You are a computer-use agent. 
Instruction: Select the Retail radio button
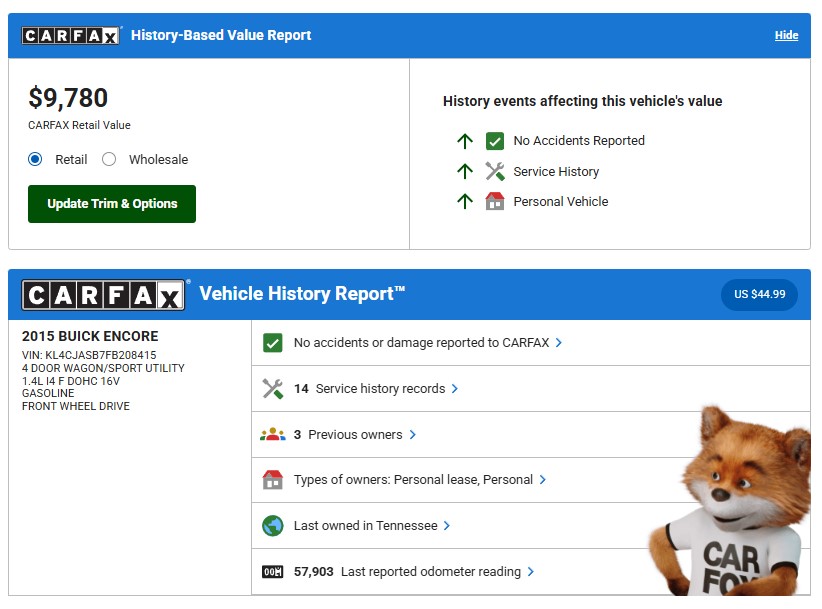35,159
